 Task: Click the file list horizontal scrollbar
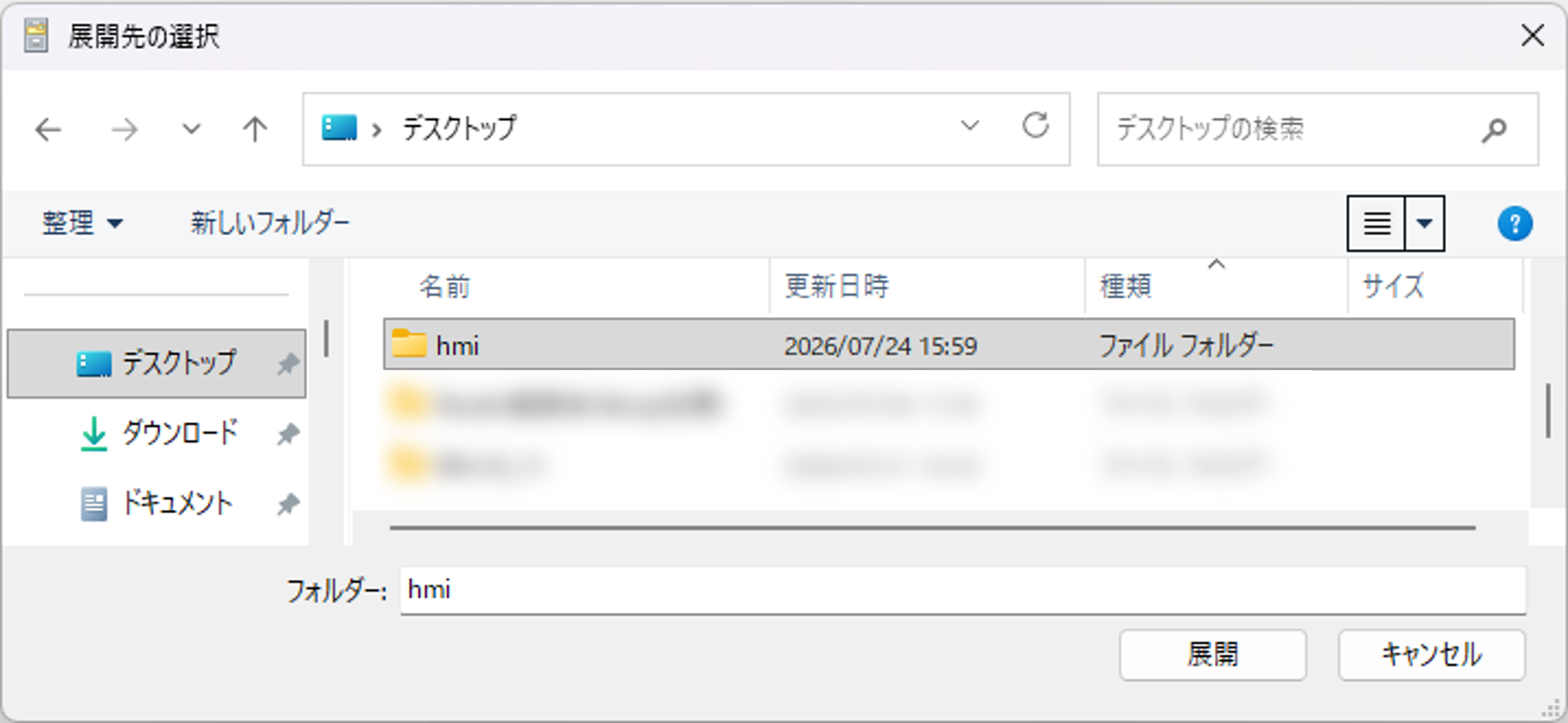932,527
